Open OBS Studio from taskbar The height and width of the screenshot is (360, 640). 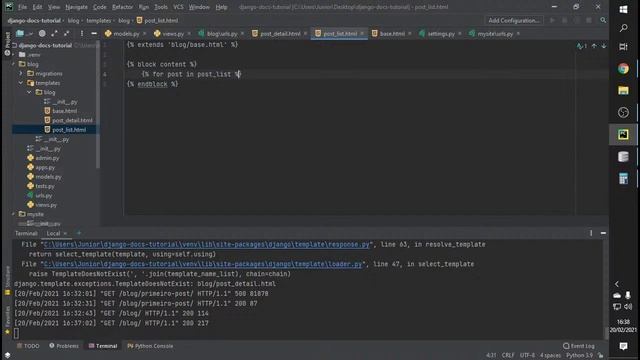pos(623,112)
